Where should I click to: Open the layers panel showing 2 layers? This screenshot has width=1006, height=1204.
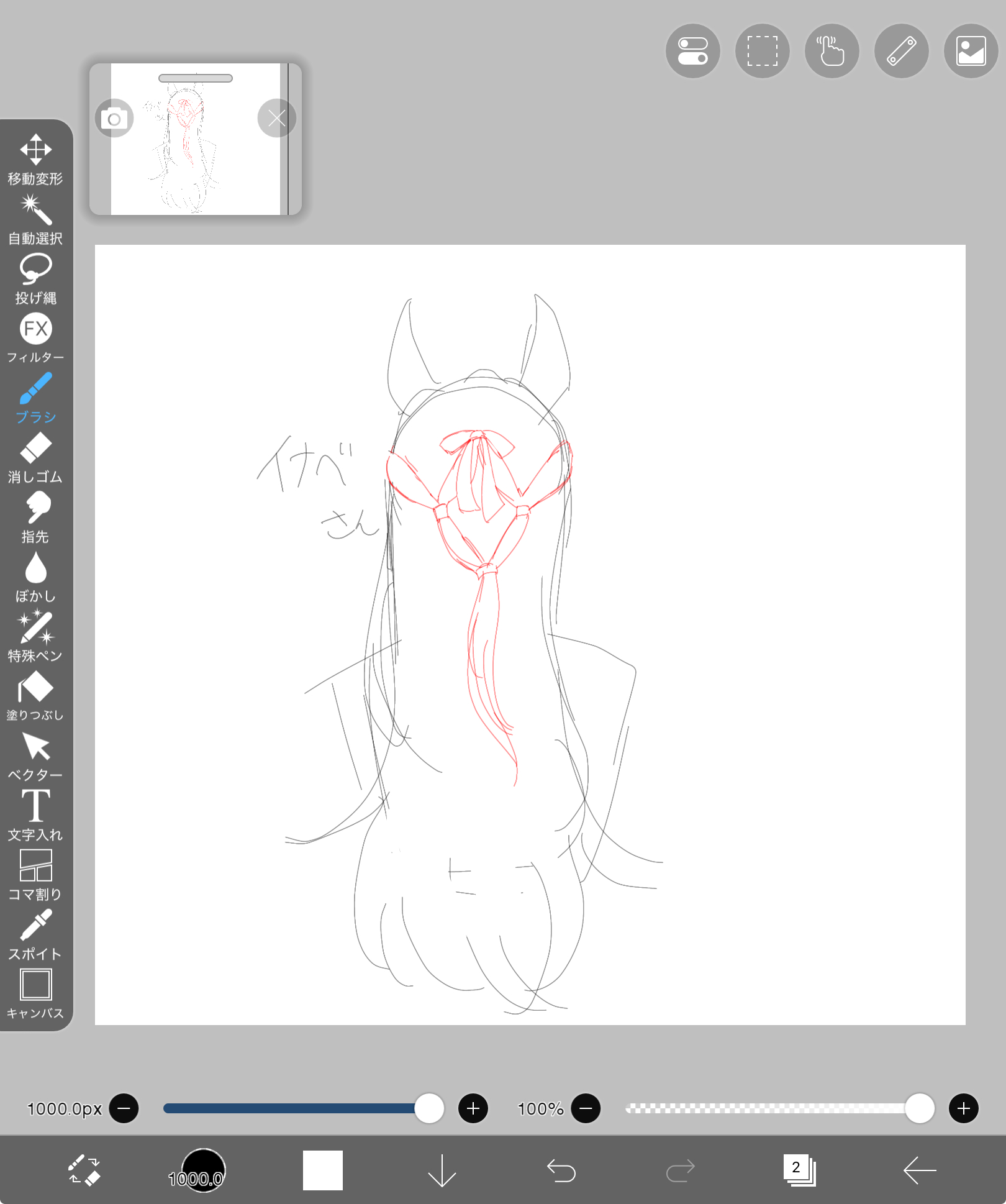click(799, 1170)
